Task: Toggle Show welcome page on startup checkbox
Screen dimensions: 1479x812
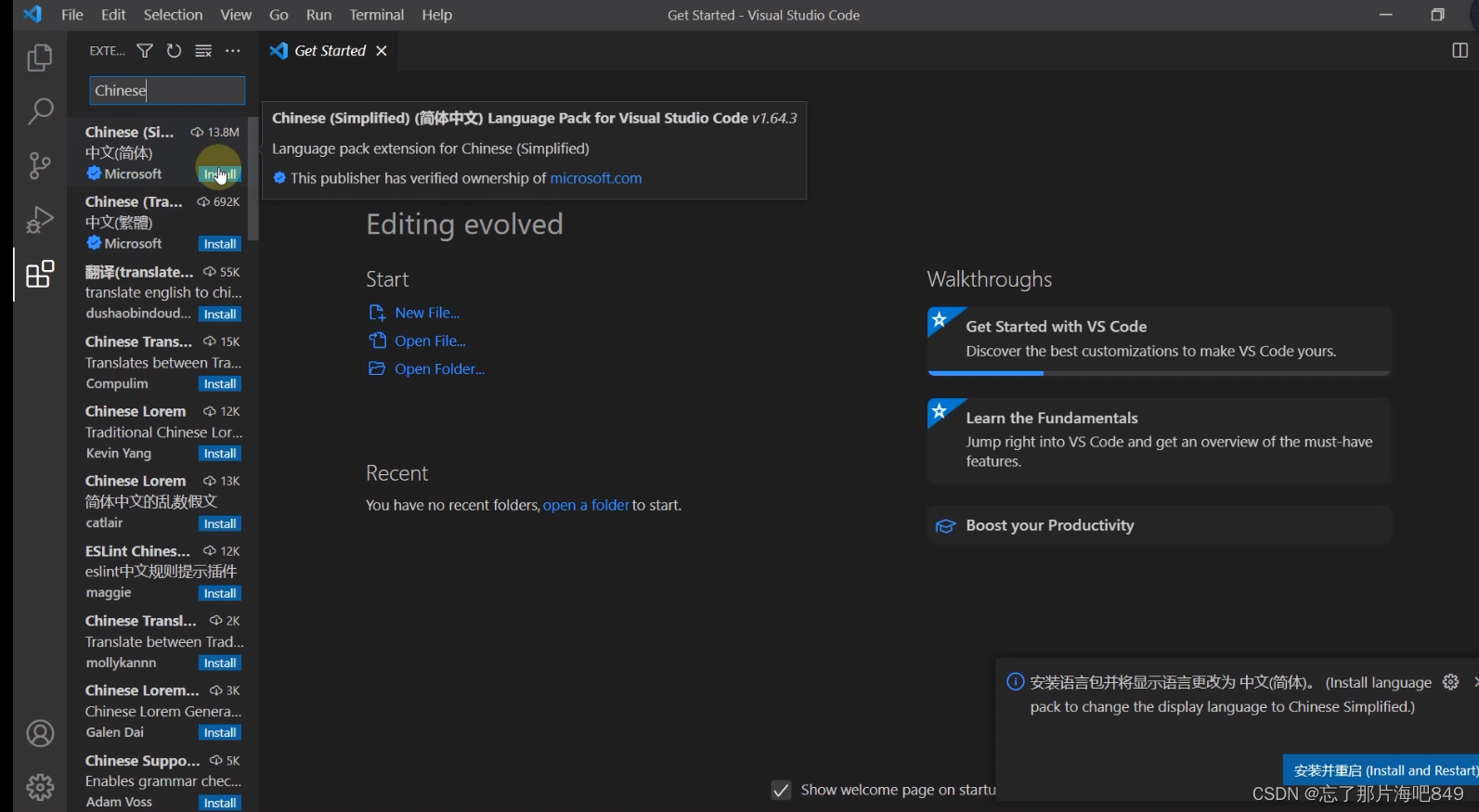Action: 782,790
